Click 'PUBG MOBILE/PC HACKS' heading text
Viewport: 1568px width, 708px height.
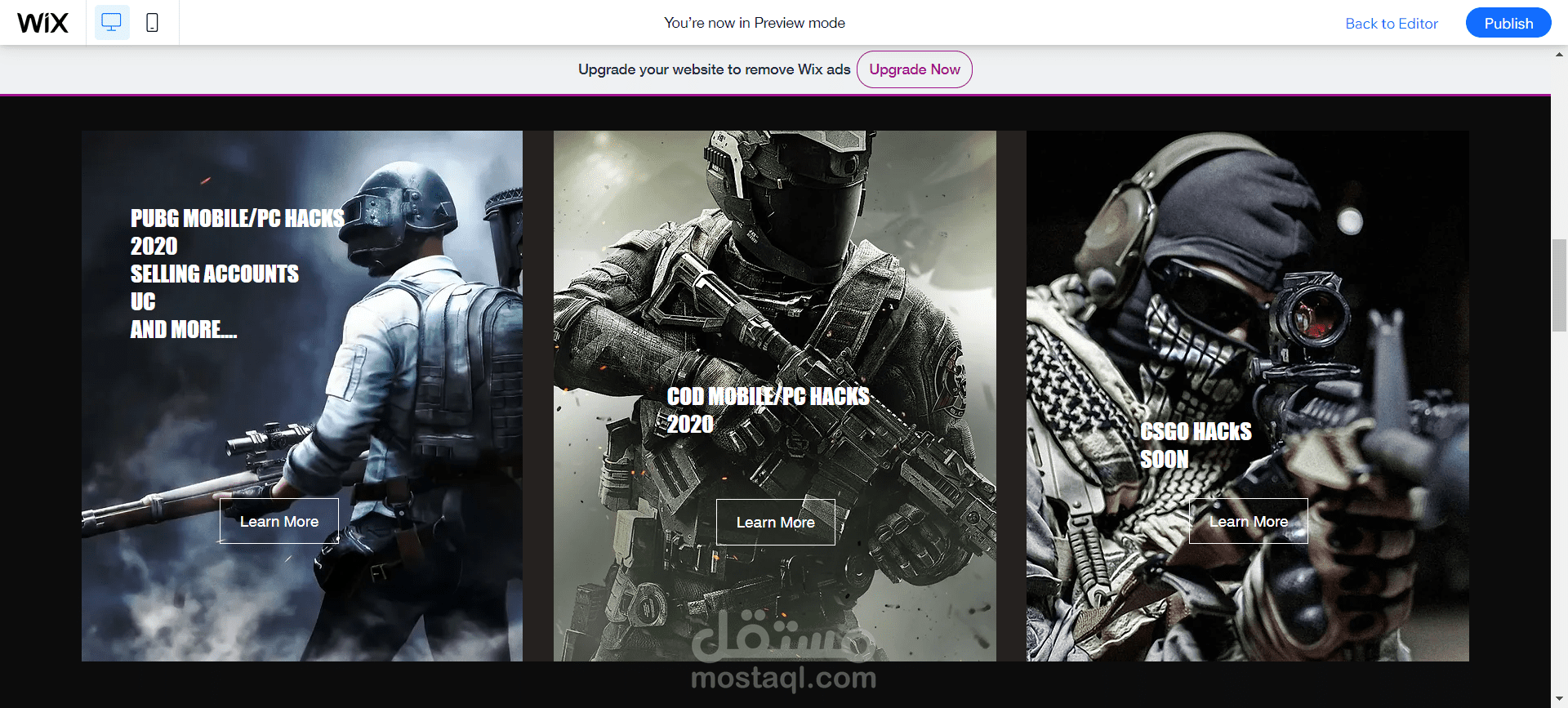[x=238, y=218]
